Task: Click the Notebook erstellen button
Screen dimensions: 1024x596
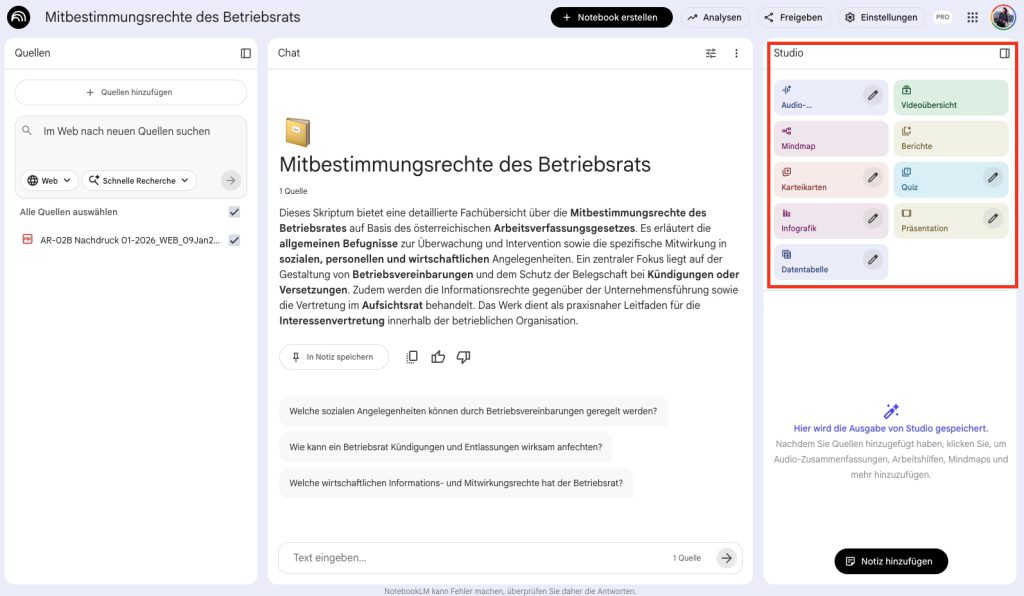Action: point(611,17)
